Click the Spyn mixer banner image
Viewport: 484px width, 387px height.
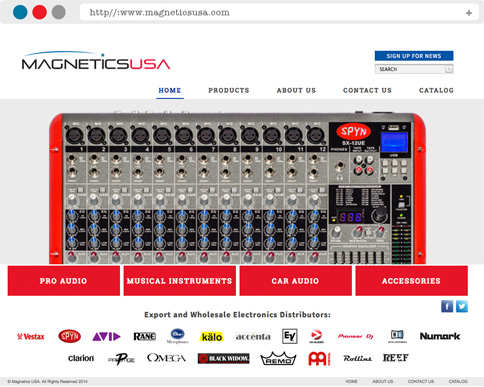[237, 188]
